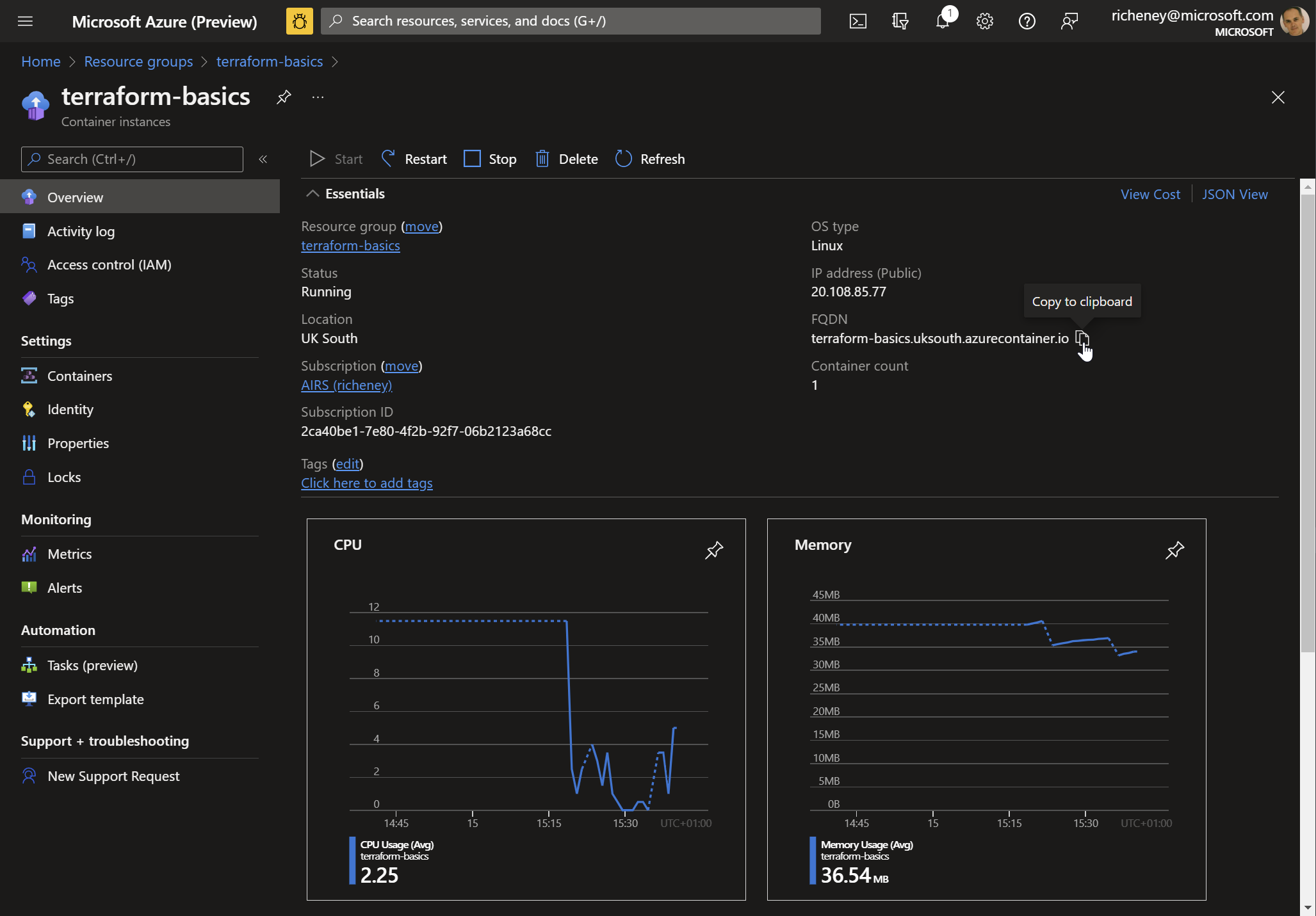Open the notifications bell
The image size is (1316, 916).
942,21
